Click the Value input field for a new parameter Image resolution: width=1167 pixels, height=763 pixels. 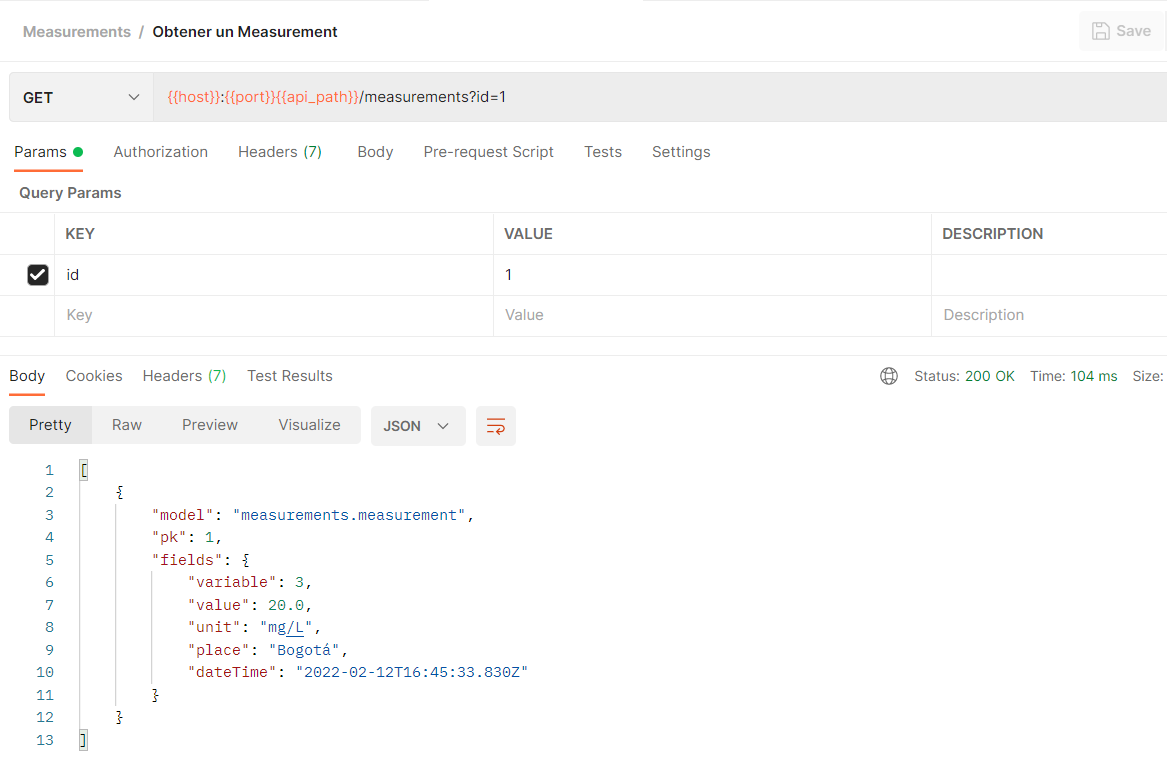click(600, 315)
